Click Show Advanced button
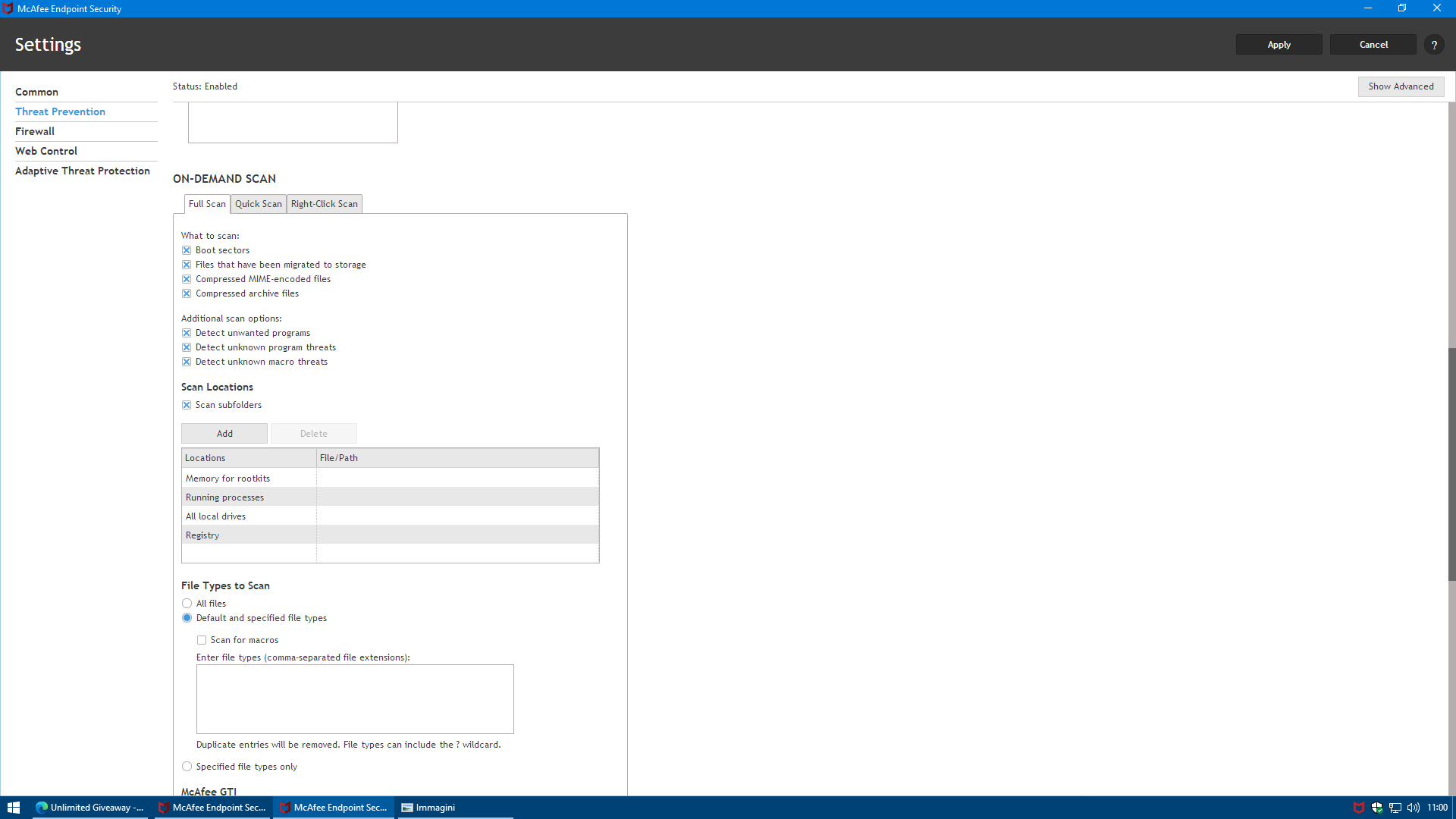The image size is (1456, 819). (x=1401, y=86)
